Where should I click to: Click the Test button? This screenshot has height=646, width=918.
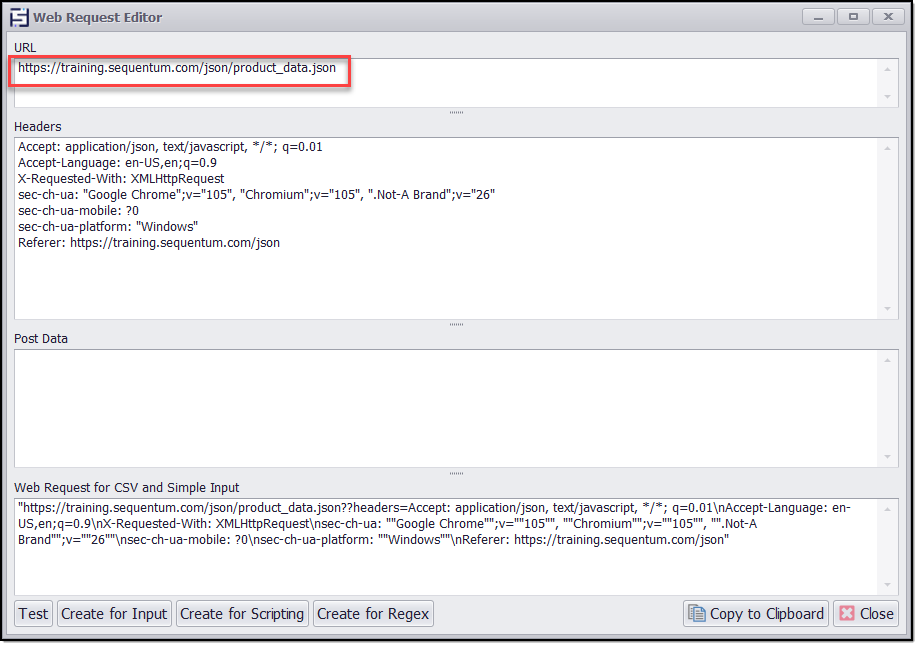point(33,613)
